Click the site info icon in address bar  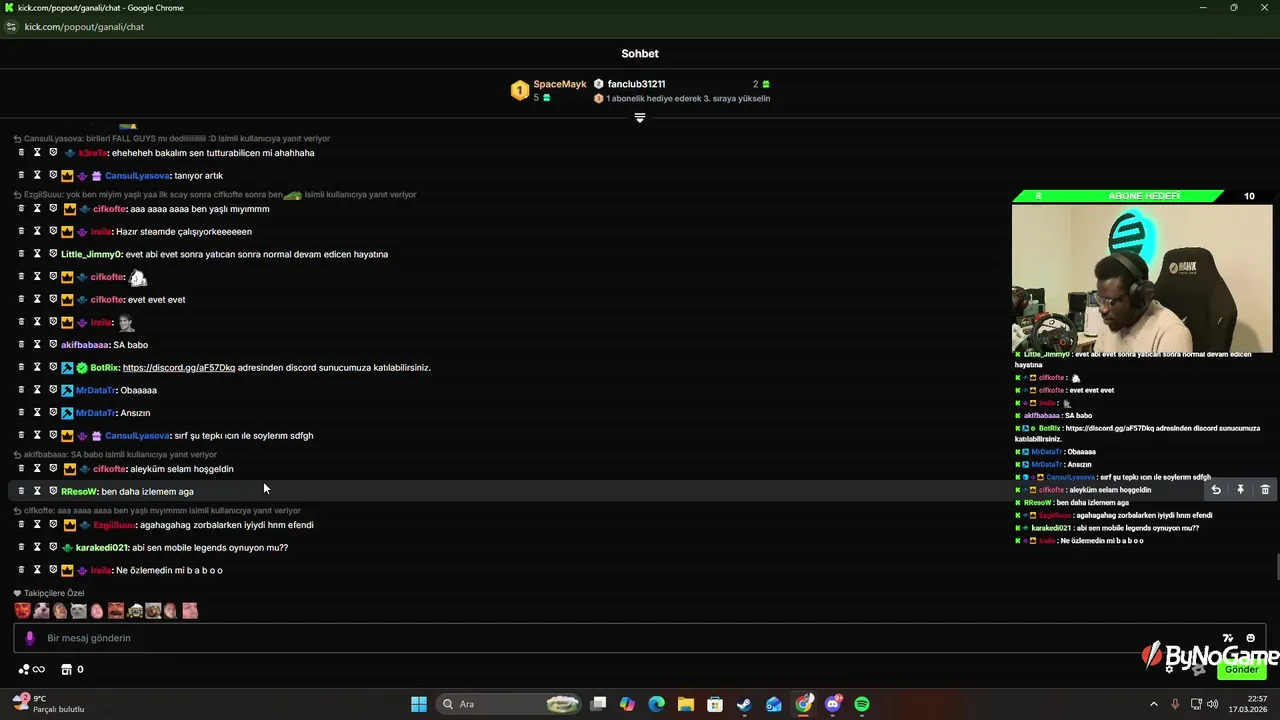pyautogui.click(x=12, y=27)
